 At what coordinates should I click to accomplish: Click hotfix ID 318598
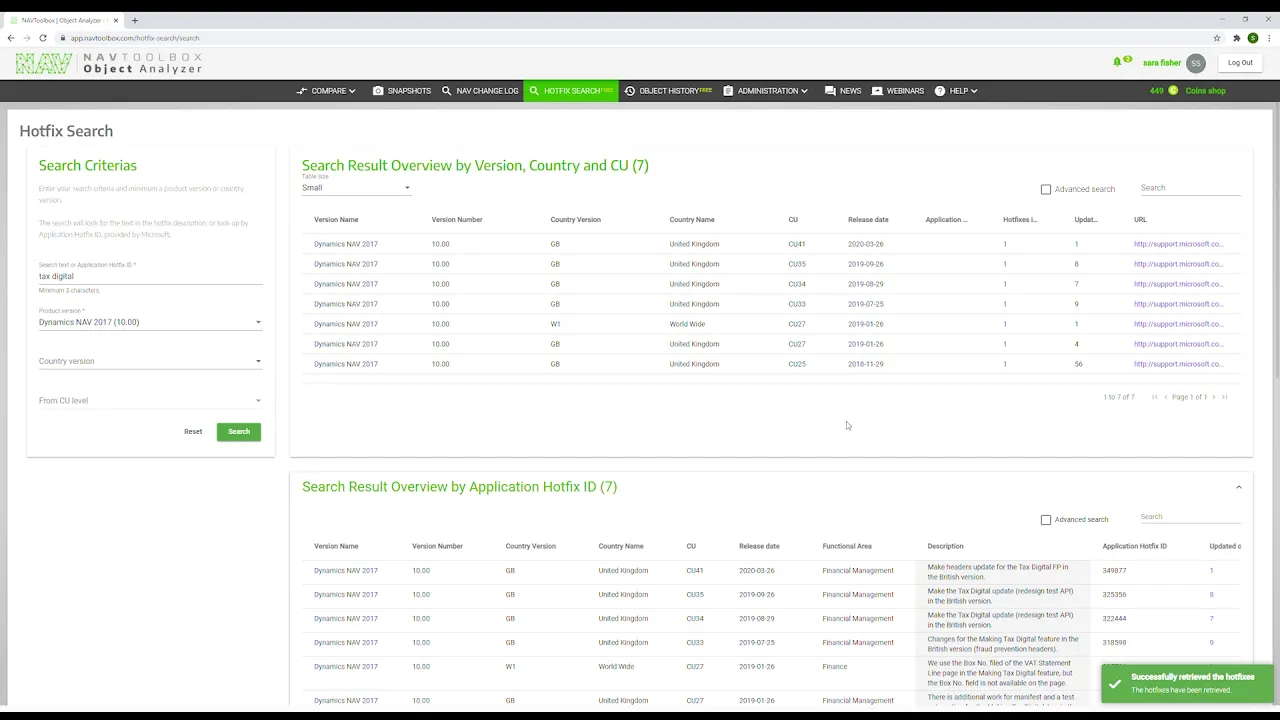click(1114, 643)
